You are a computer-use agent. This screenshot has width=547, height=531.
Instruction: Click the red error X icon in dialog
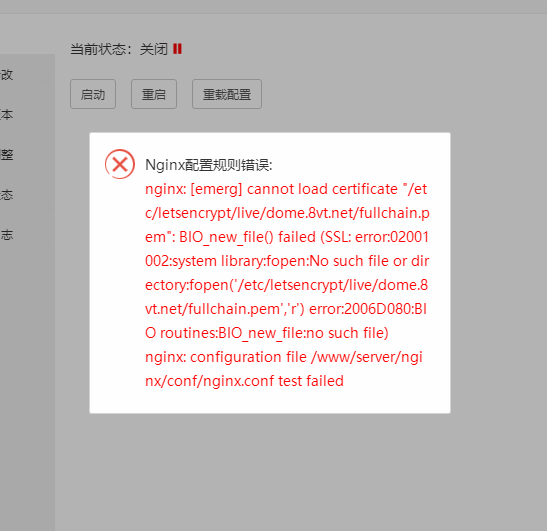(x=120, y=164)
